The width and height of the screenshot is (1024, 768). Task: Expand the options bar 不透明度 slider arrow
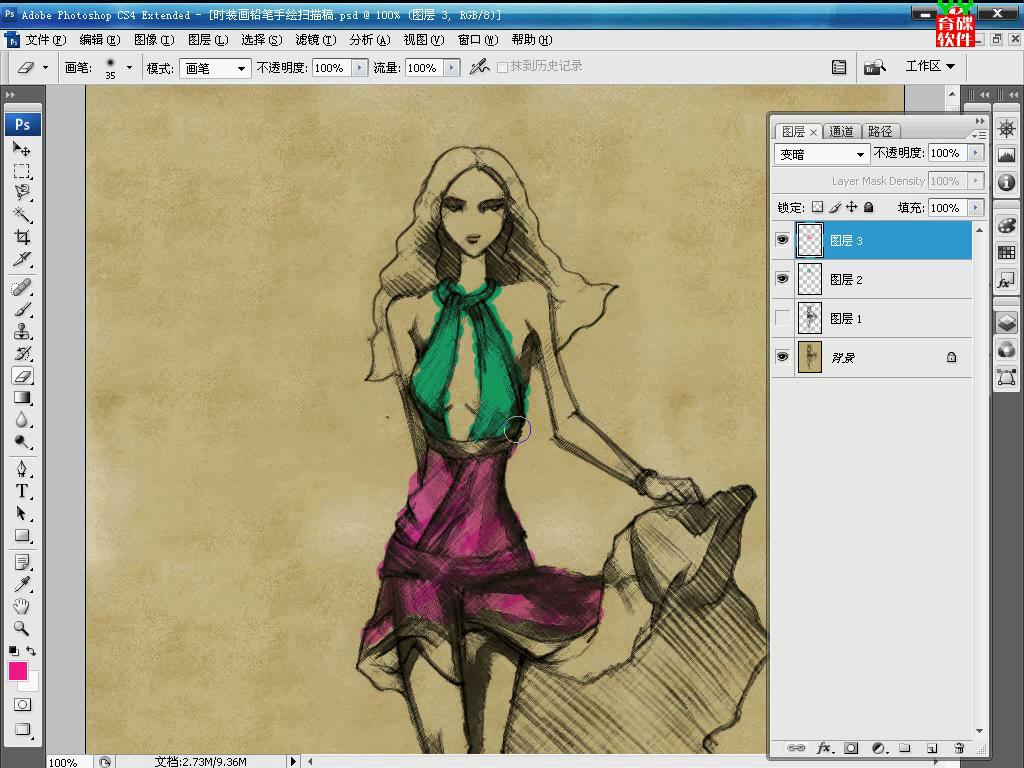[359, 67]
